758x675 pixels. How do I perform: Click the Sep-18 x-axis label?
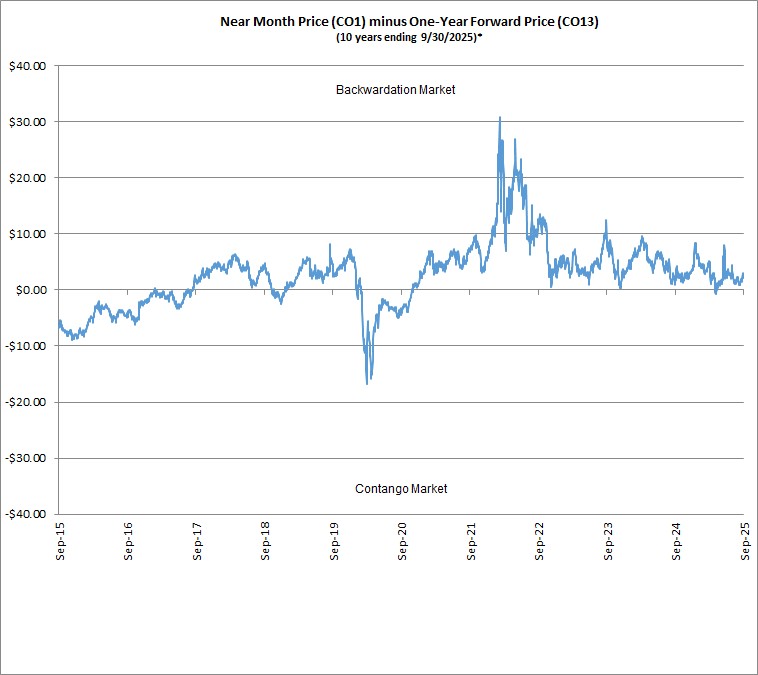[265, 542]
